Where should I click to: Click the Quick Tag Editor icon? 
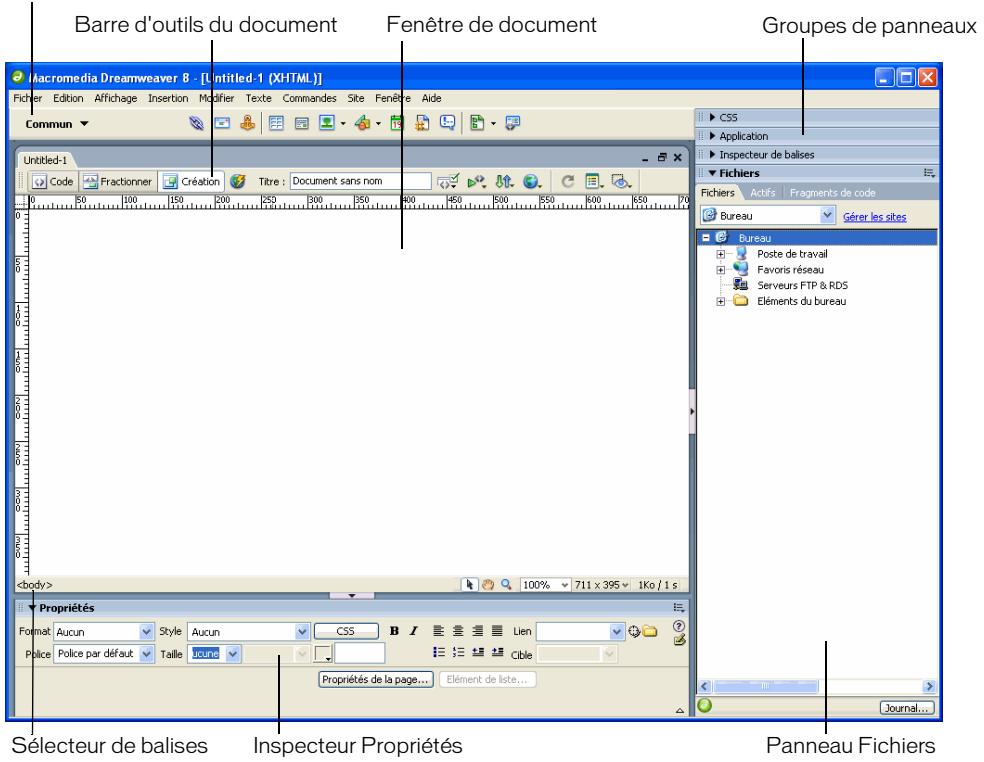(679, 640)
